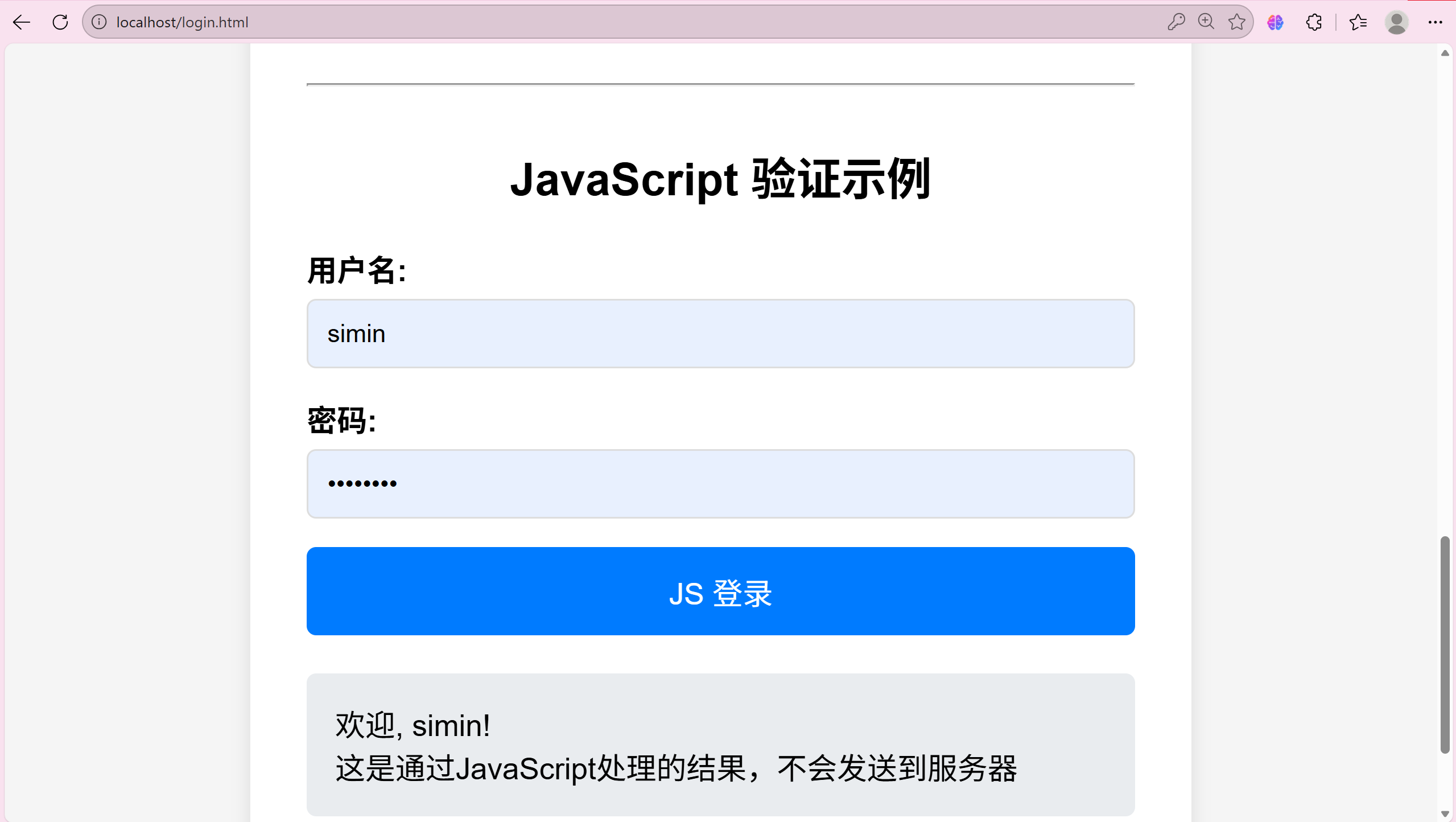The image size is (1456, 822).
Task: View site information icon in address bar
Action: click(99, 22)
